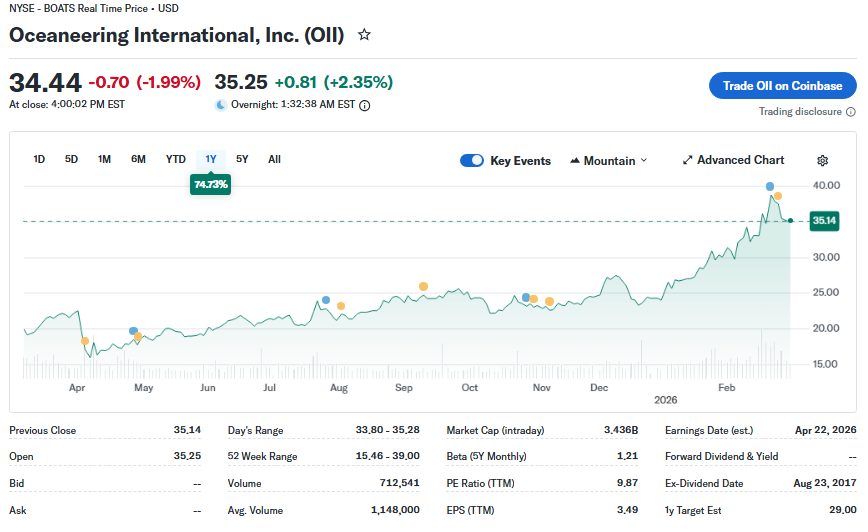Click the 1y Target Est value 29.00

click(x=843, y=510)
